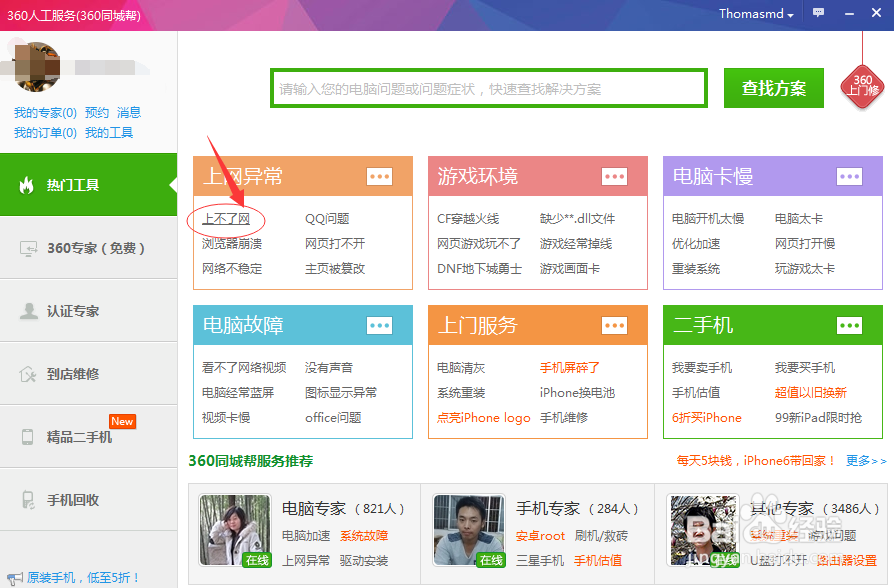The height and width of the screenshot is (588, 894).
Task: Select 优化加速 link
Action: tap(696, 244)
